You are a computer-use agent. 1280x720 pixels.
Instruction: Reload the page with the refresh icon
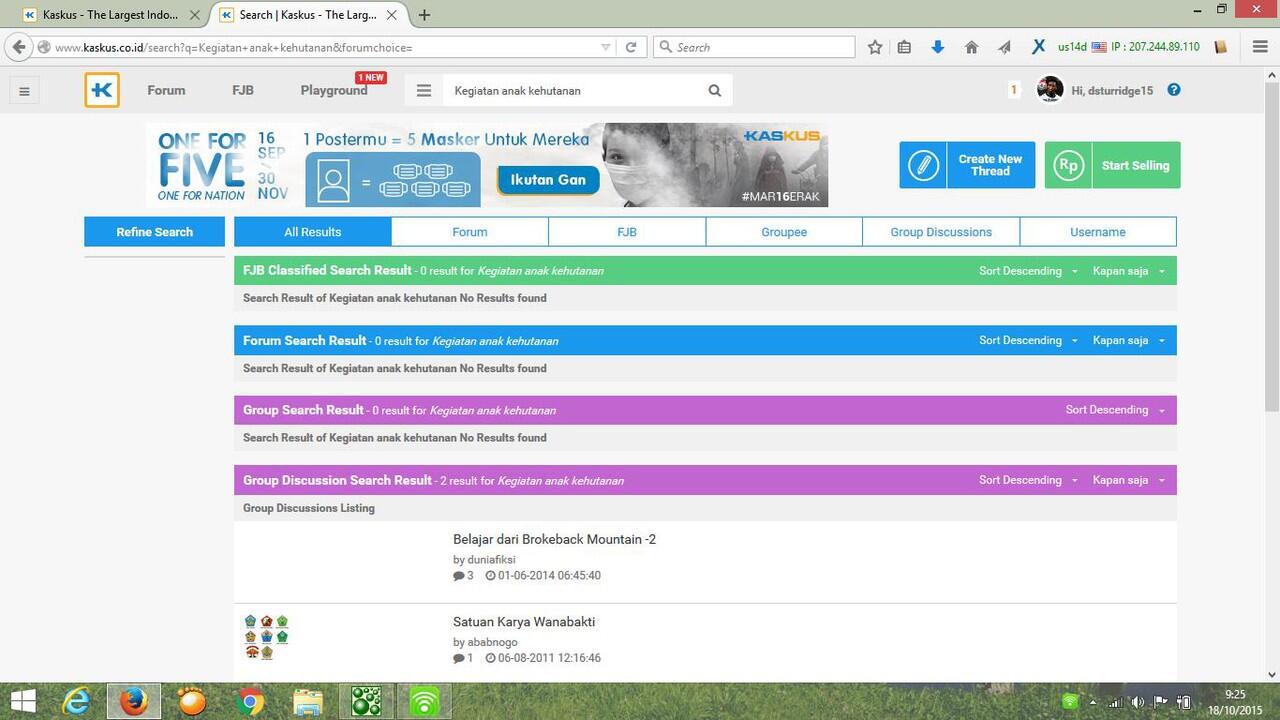[x=631, y=47]
